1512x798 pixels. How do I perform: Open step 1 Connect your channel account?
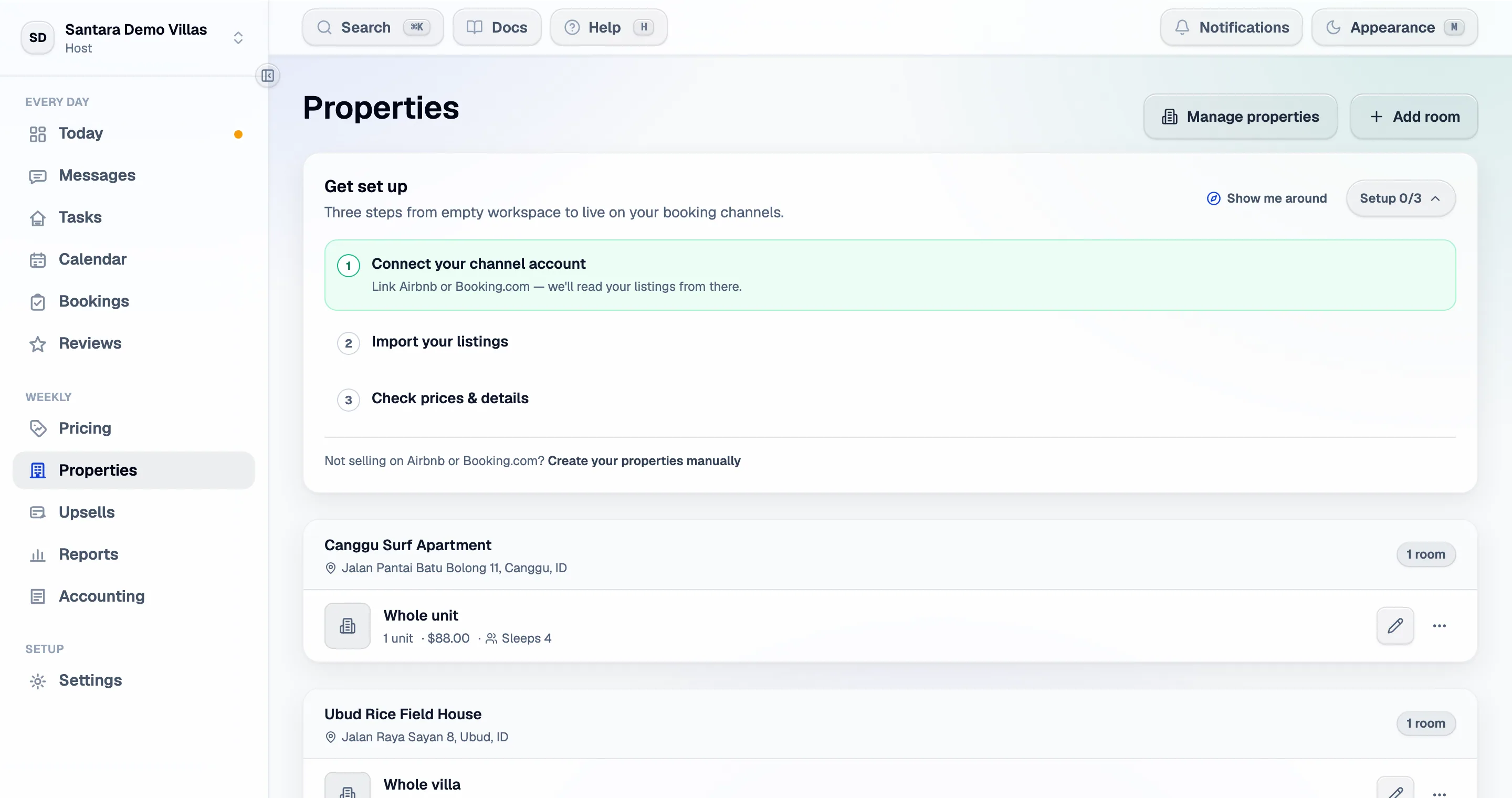coord(890,275)
